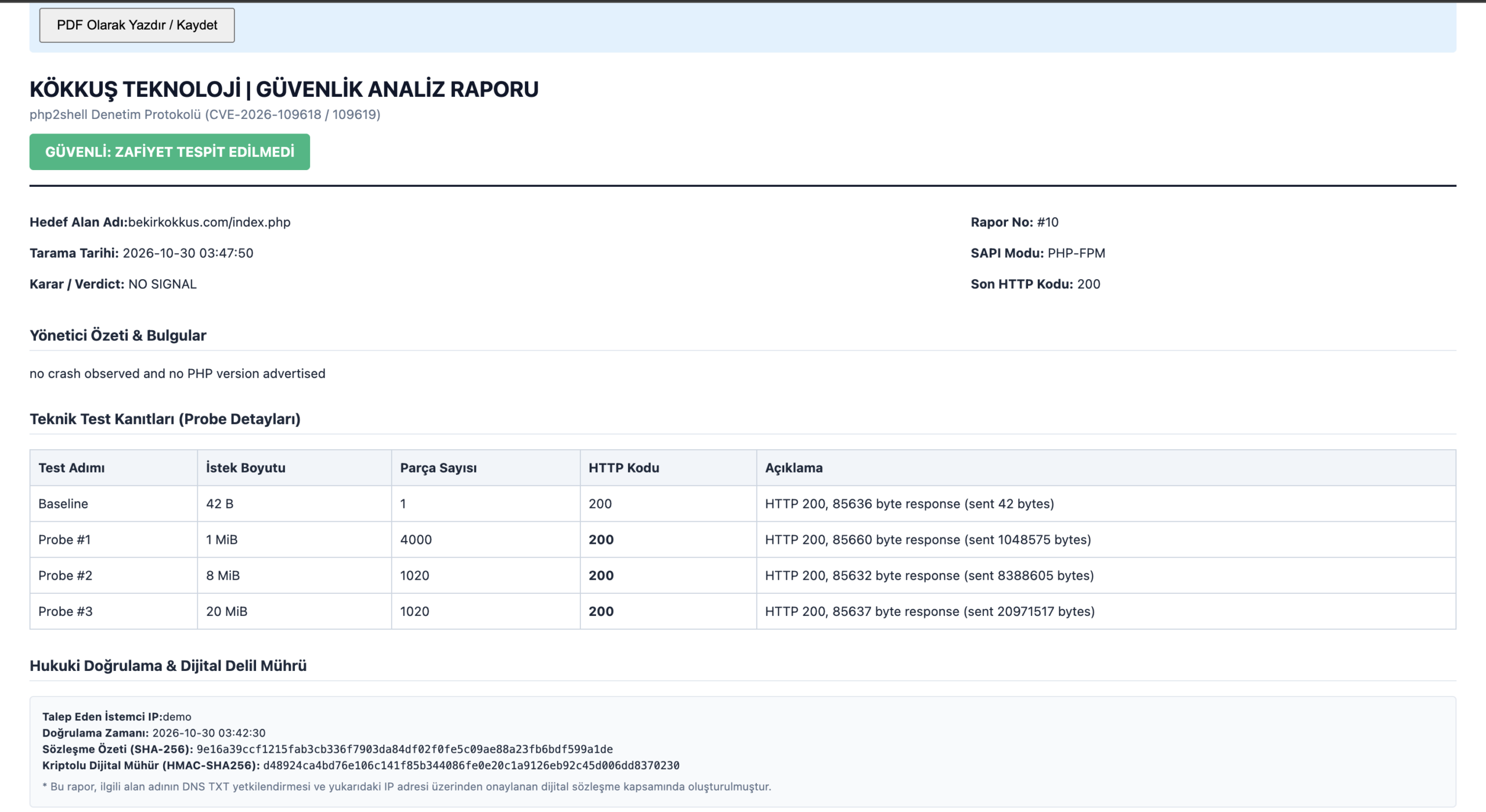Click the Teknik Test Kanıtları heading

click(165, 419)
